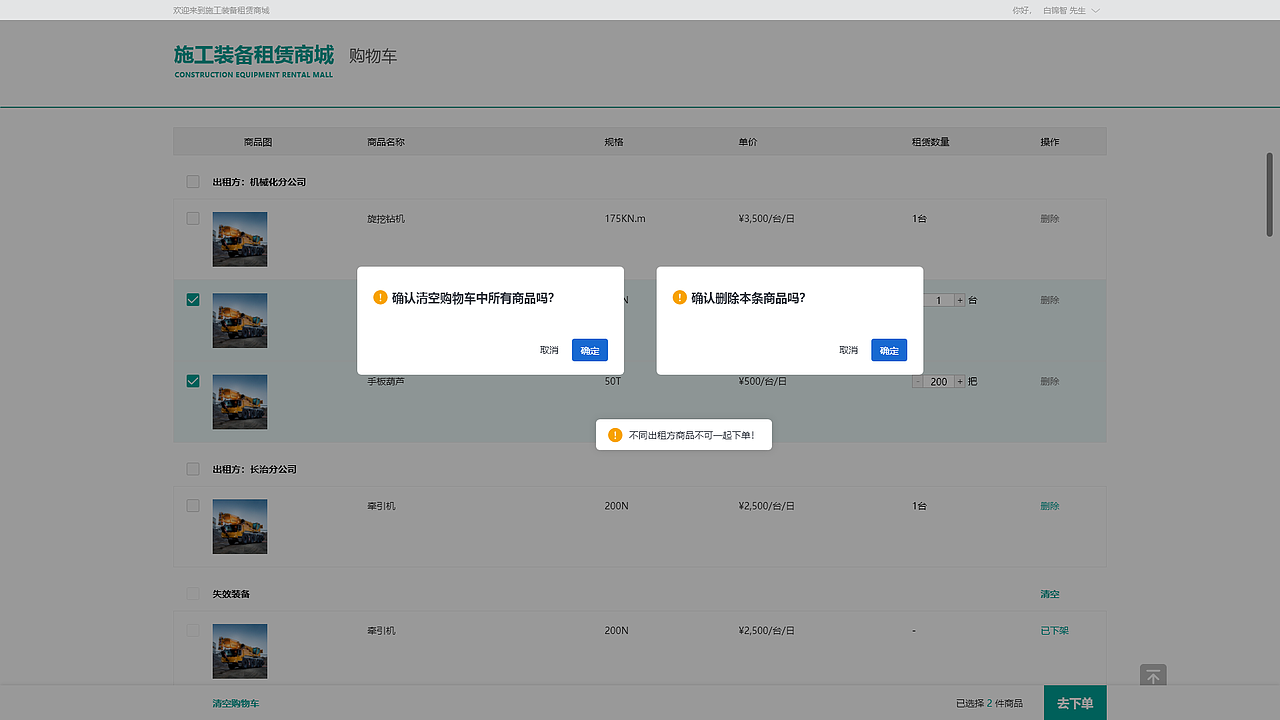The width and height of the screenshot is (1280, 720).
Task: Increase quantity with plus on 台 row
Action: pyautogui.click(x=960, y=300)
